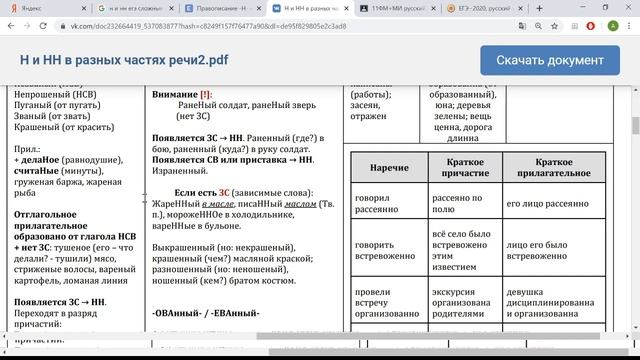
Task: Click the grey extension icon beside star
Action: 575,26
